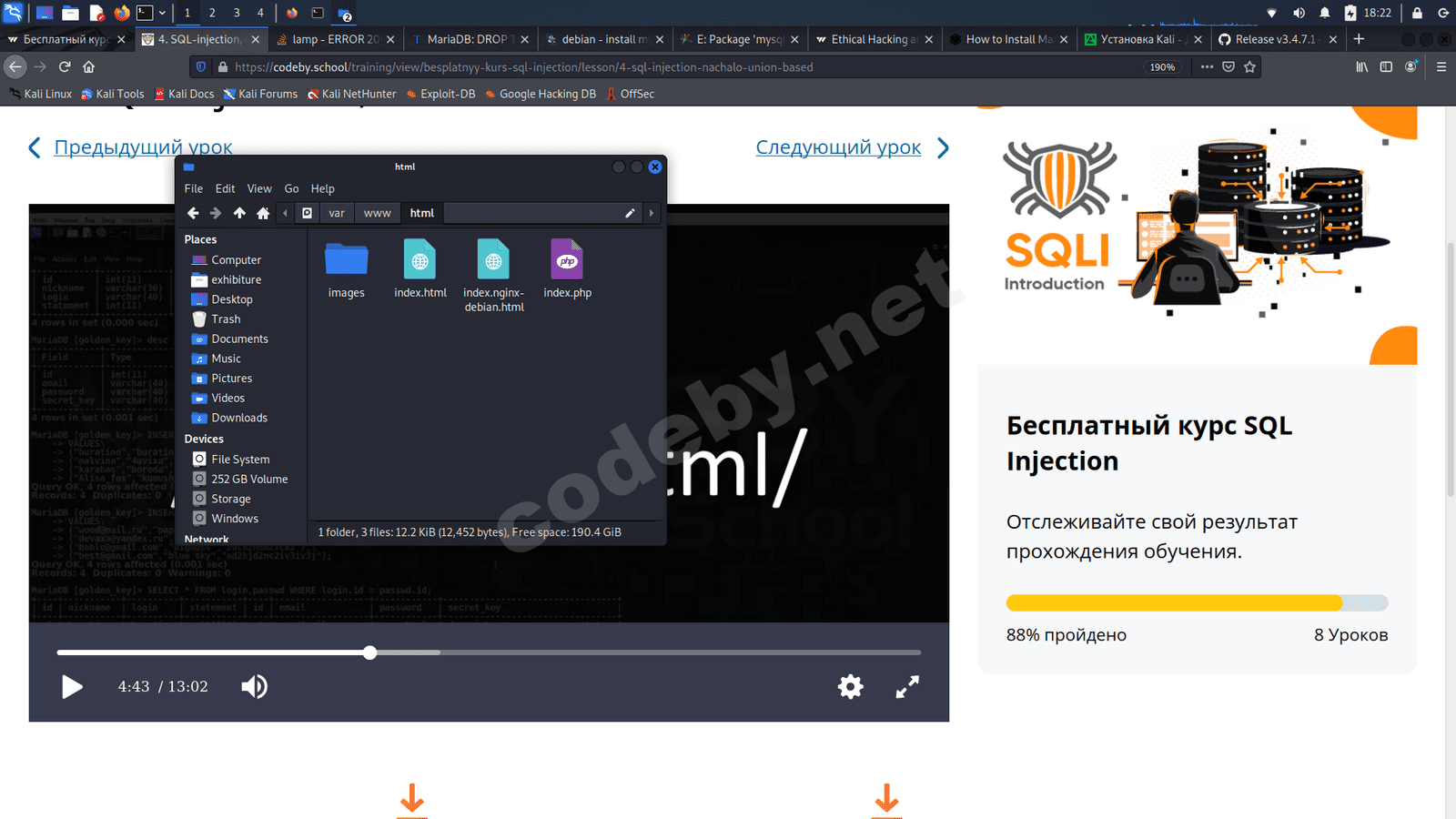Go to Следующий урок link
Screen dimensions: 1456x819
pos(838,147)
